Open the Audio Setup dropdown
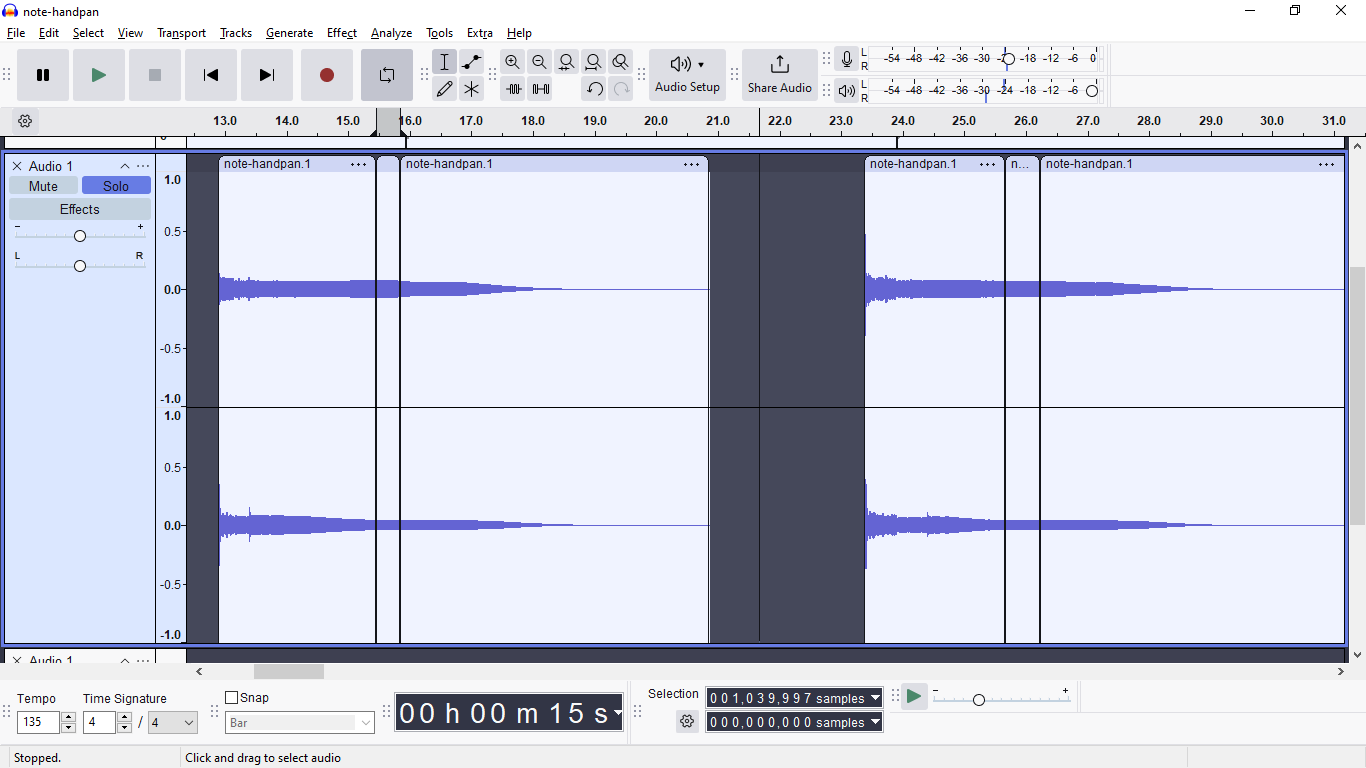This screenshot has width=1366, height=768. coord(687,75)
